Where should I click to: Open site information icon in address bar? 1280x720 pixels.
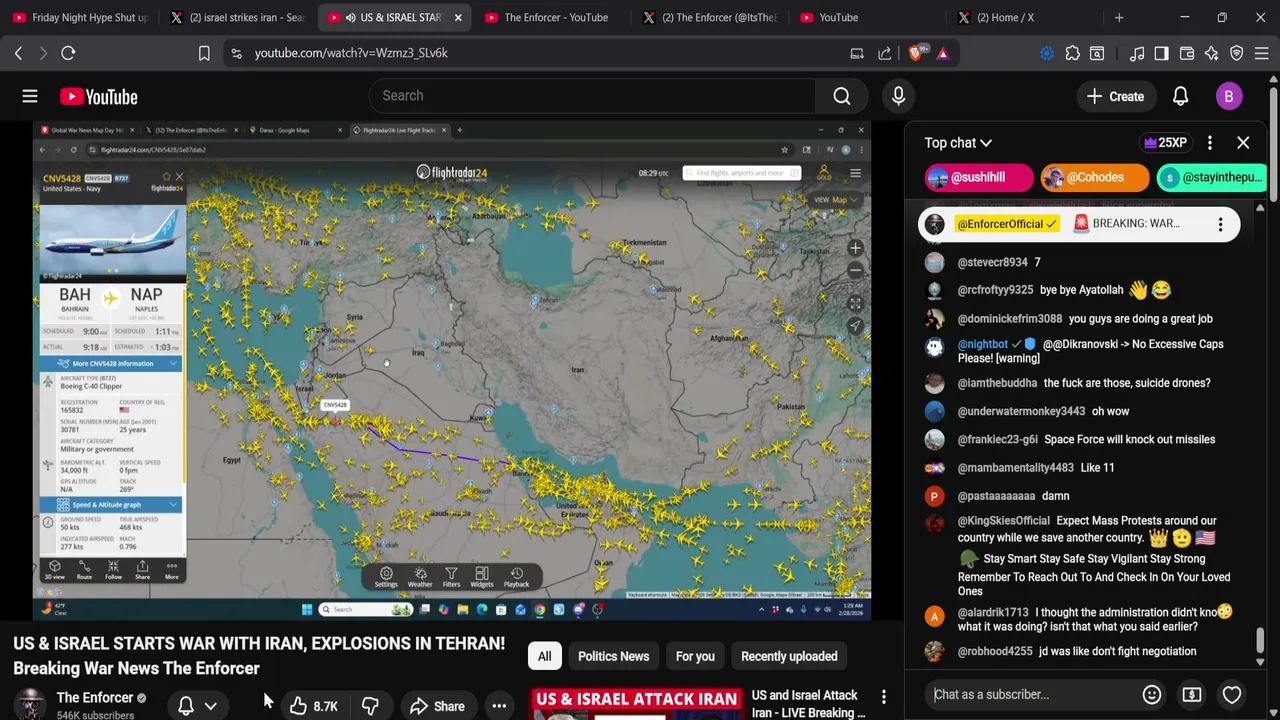click(x=236, y=53)
